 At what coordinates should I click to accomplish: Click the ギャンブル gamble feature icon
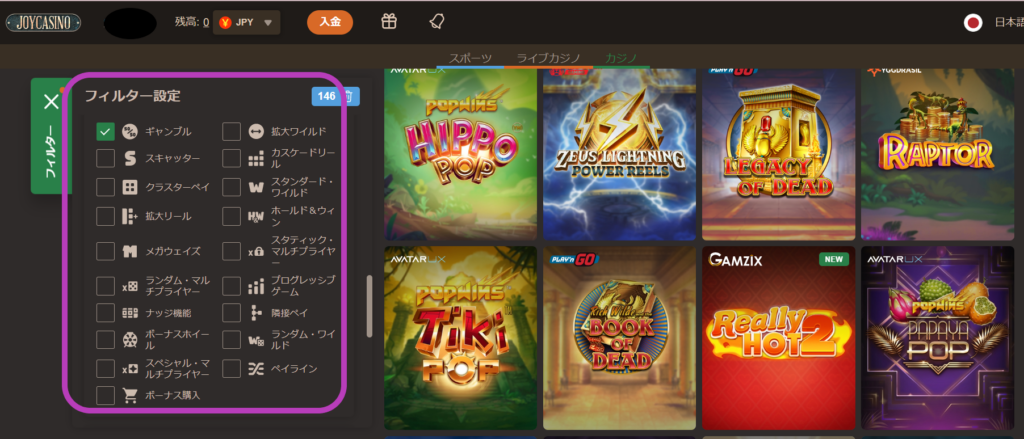pyautogui.click(x=130, y=131)
